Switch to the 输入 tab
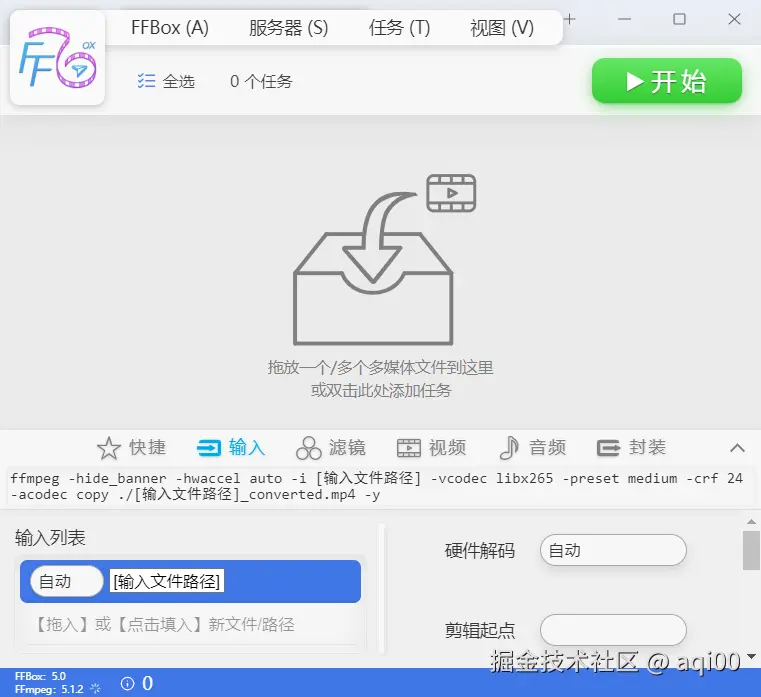 (231, 448)
